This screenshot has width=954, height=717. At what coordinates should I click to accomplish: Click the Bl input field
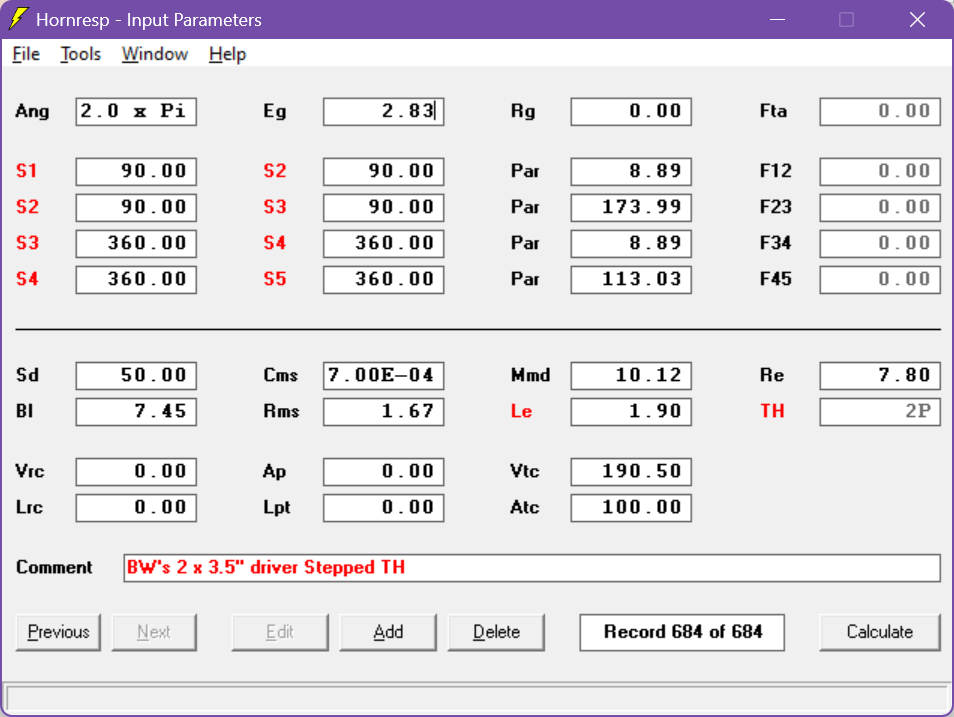(x=136, y=411)
